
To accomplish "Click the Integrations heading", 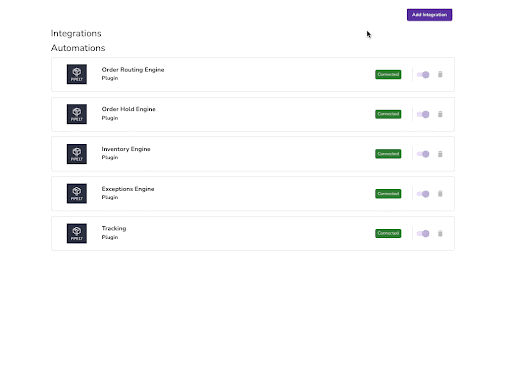I will pos(76,33).
